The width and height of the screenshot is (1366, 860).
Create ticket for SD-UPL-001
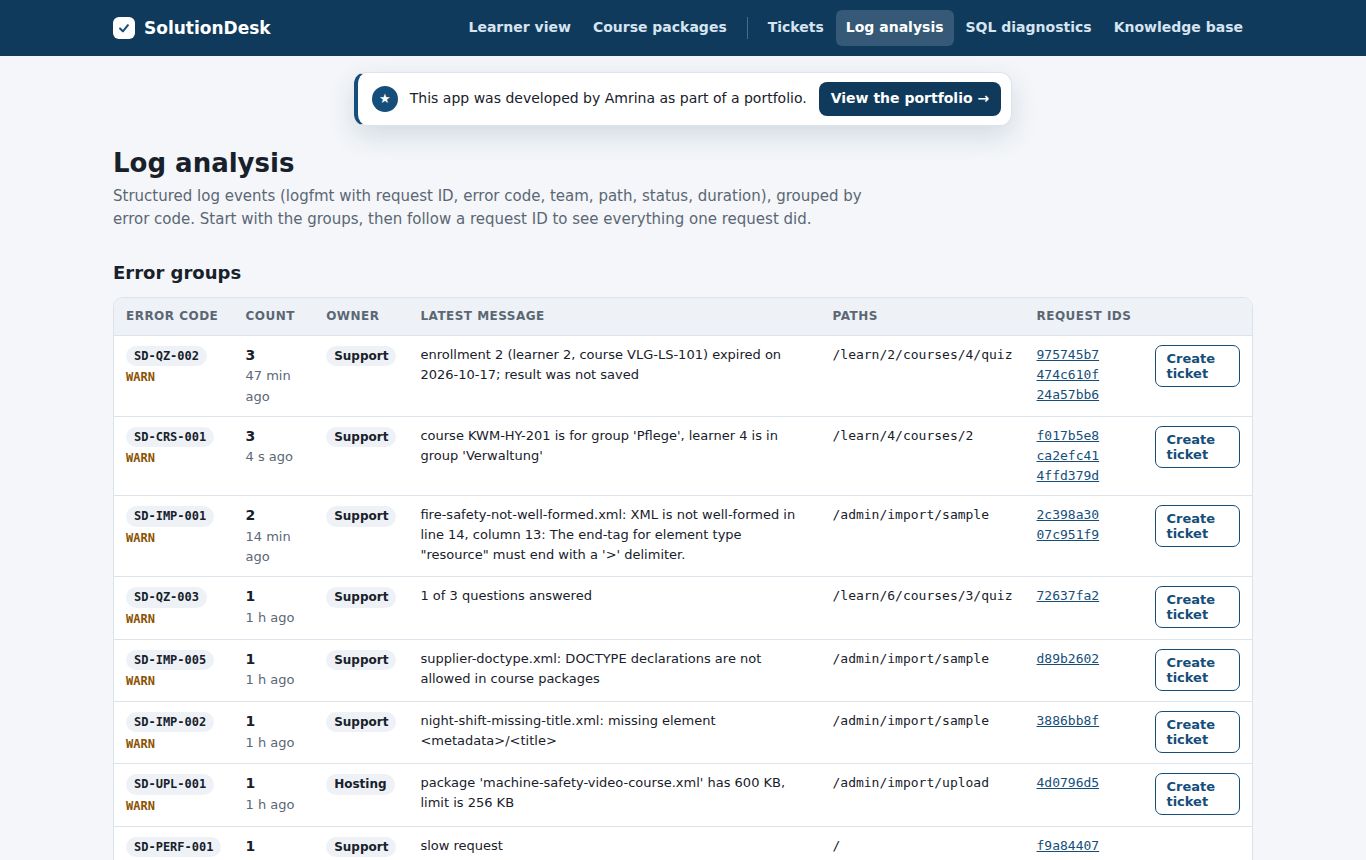(1197, 794)
